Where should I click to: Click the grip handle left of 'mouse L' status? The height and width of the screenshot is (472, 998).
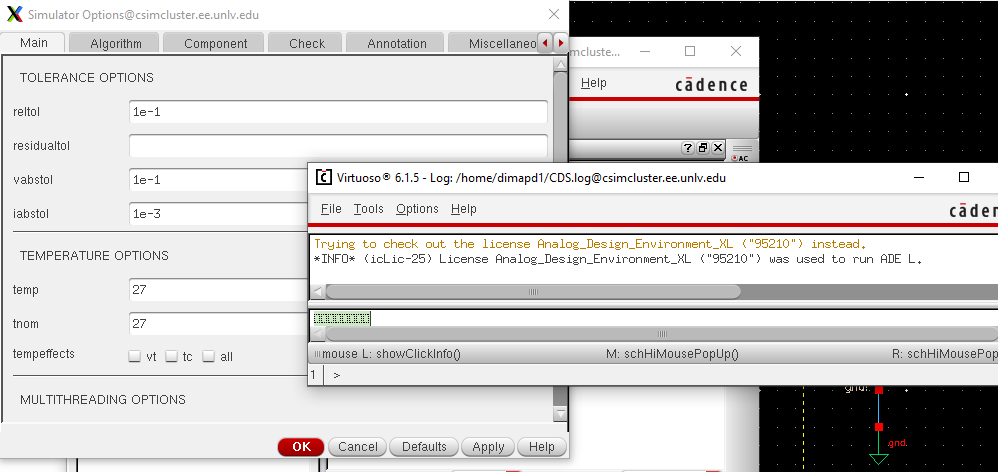click(x=317, y=354)
